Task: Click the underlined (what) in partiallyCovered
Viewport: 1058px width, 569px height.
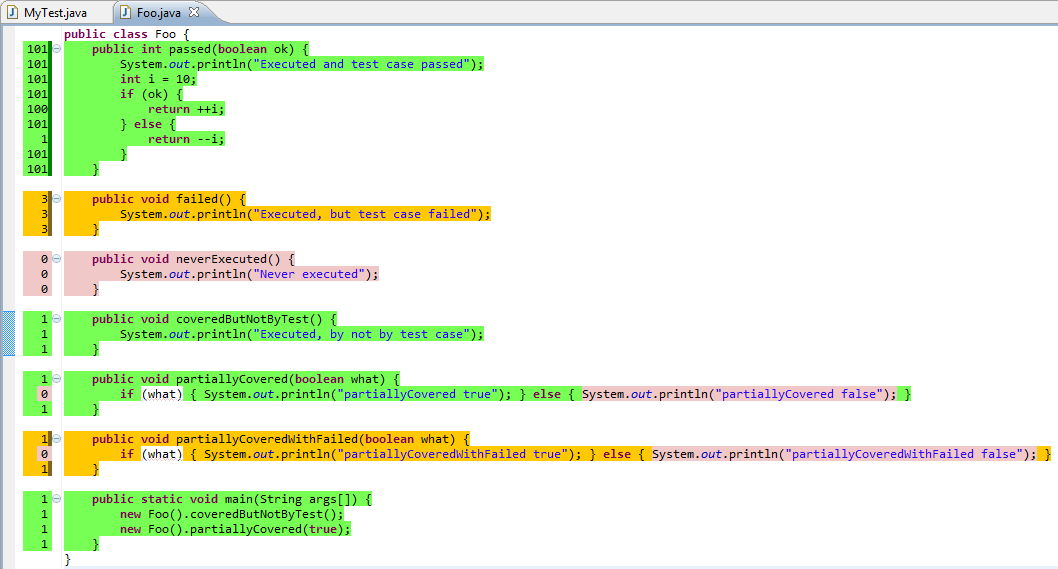Action: click(161, 394)
